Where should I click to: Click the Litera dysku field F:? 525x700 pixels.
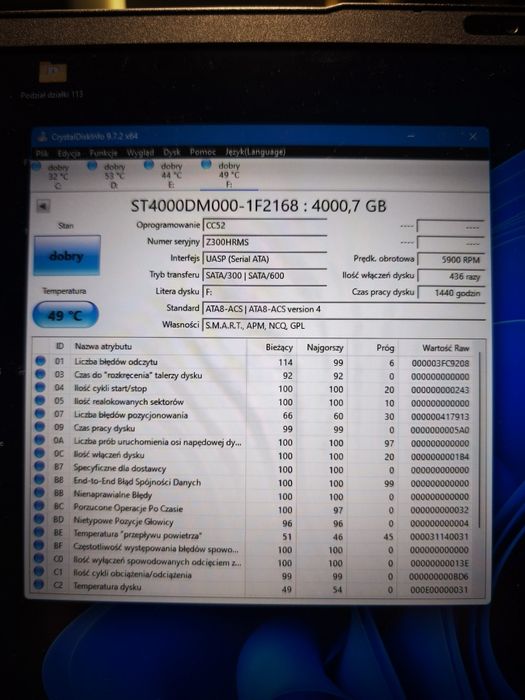click(265, 292)
